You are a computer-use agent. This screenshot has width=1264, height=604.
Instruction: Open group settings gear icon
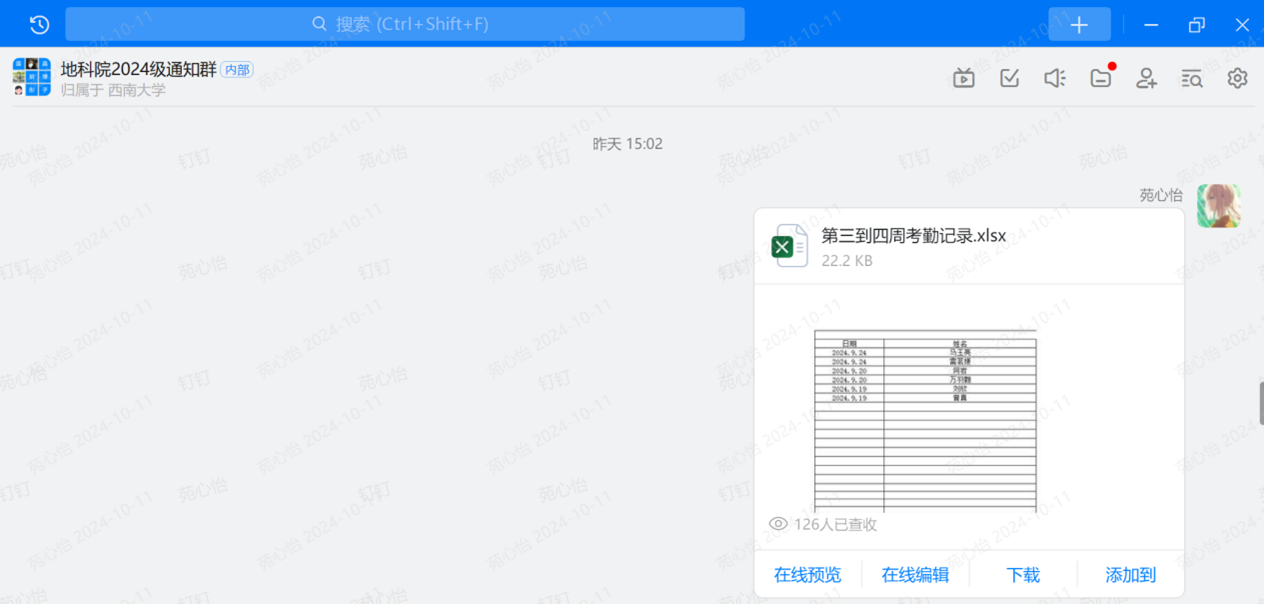click(x=1238, y=78)
